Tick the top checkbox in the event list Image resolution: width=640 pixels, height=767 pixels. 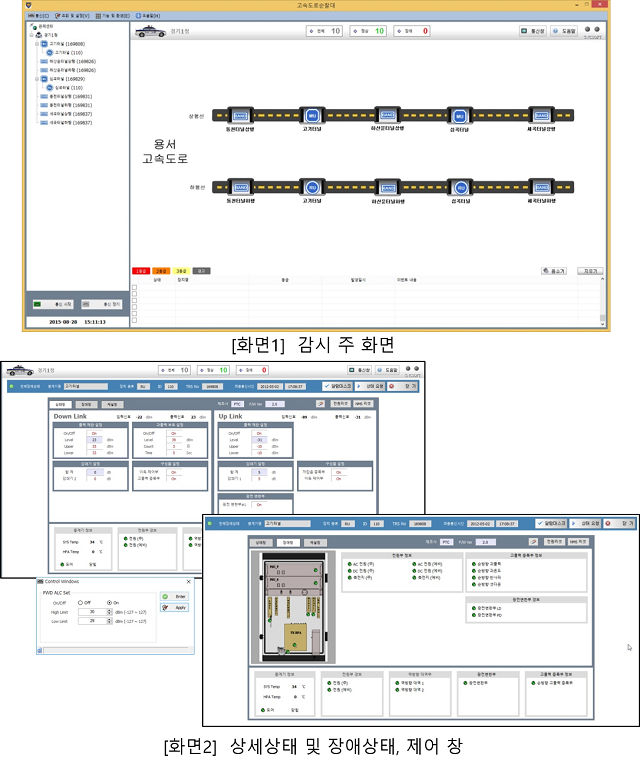pos(135,288)
